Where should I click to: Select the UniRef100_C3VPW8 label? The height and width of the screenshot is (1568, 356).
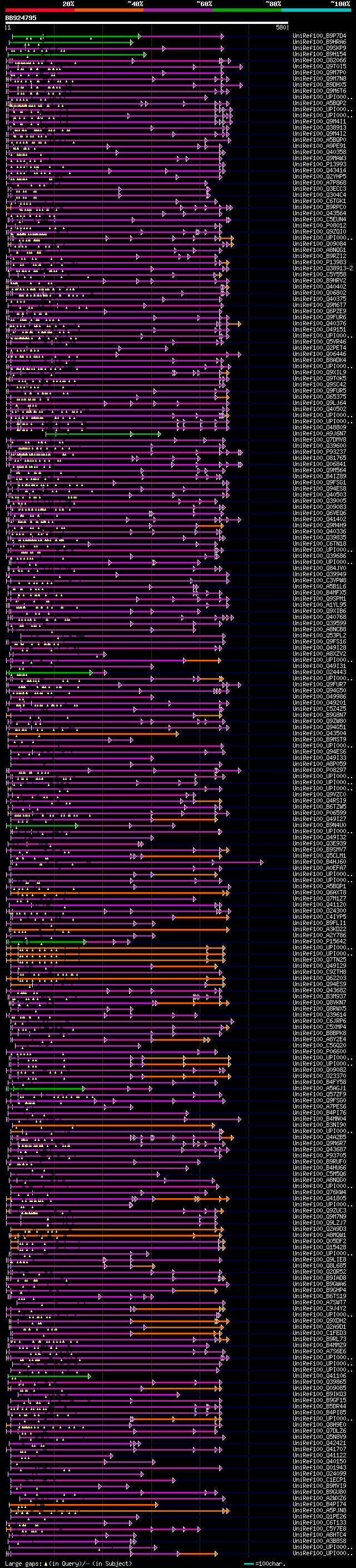[x=319, y=580]
